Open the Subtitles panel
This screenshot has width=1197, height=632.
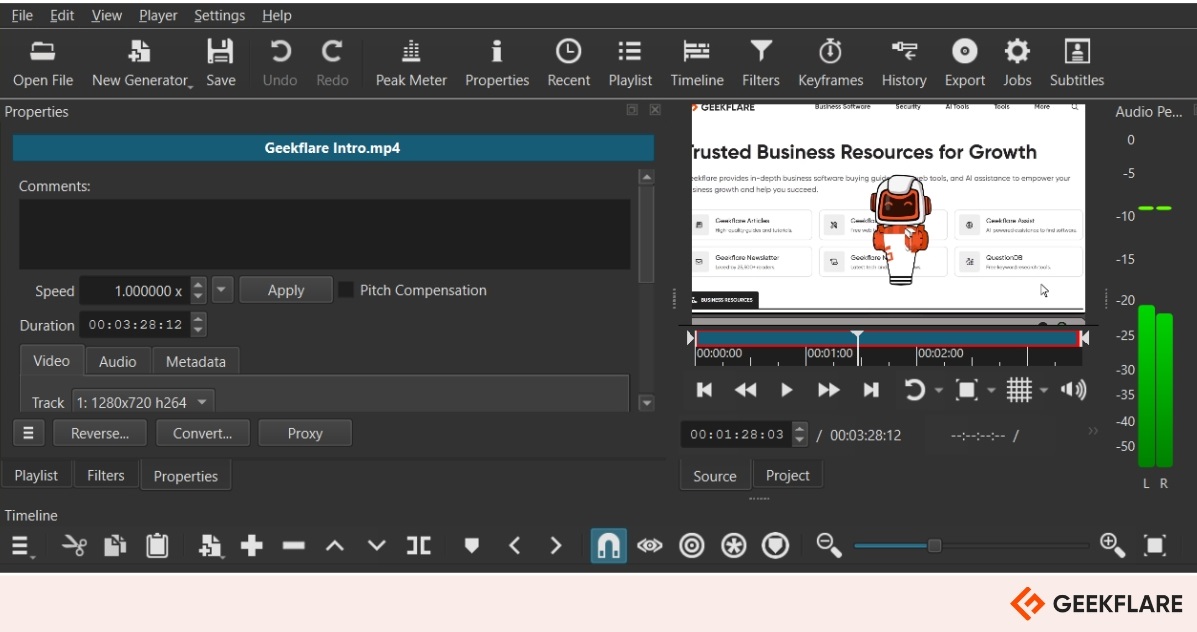pyautogui.click(x=1076, y=63)
